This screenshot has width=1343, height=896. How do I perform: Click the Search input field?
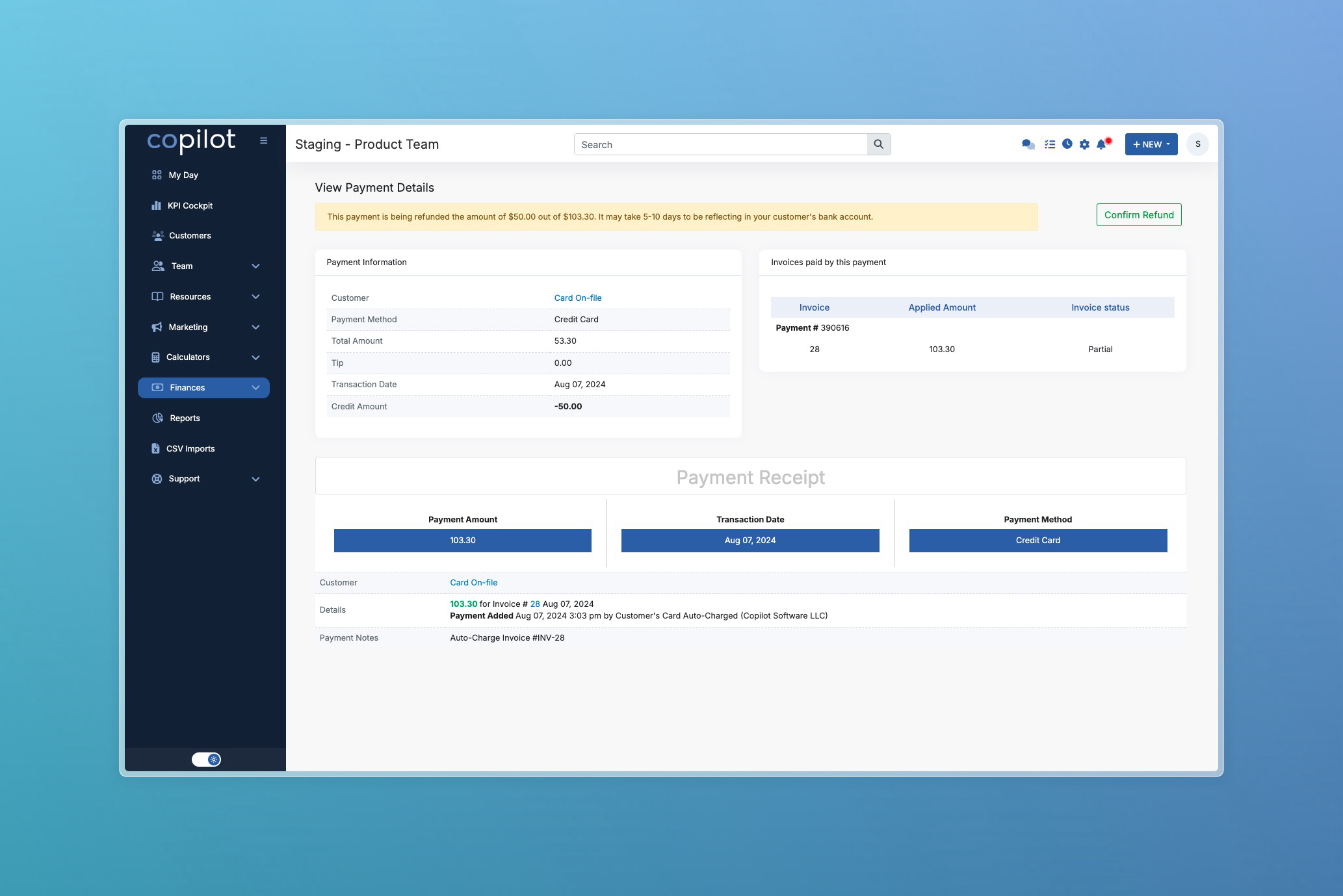720,144
